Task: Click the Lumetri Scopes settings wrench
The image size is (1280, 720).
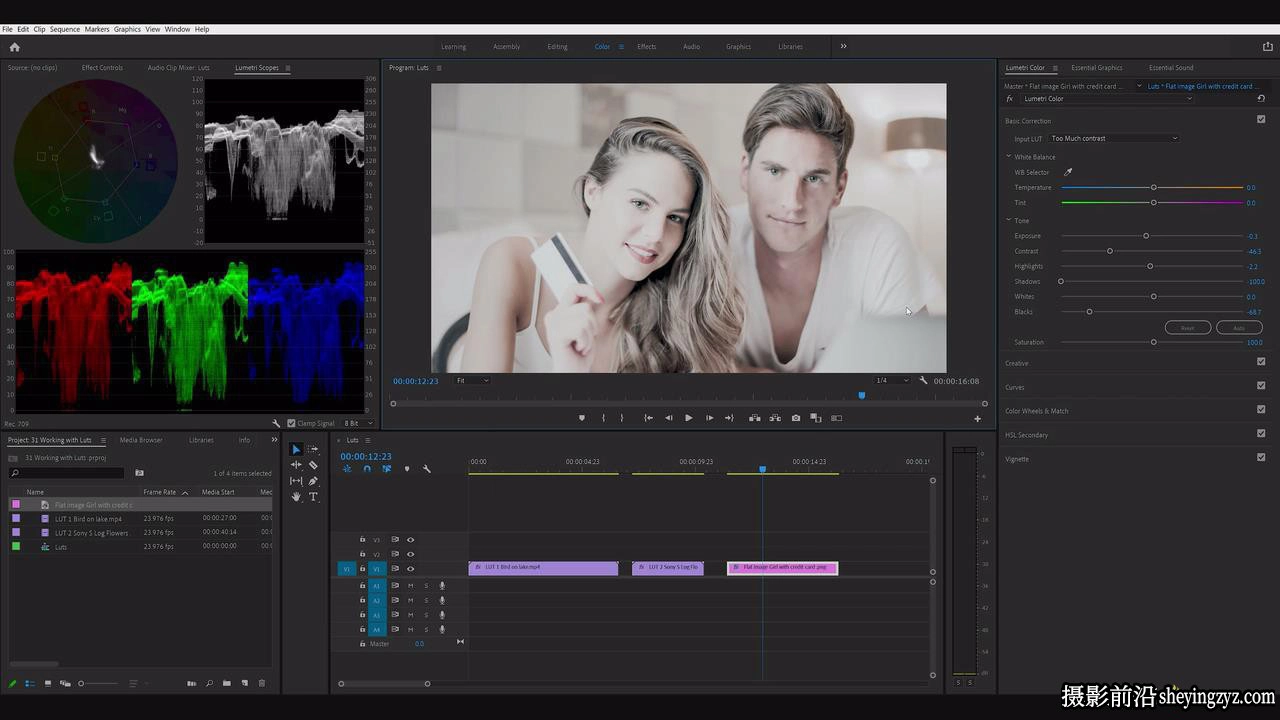Action: click(277, 423)
